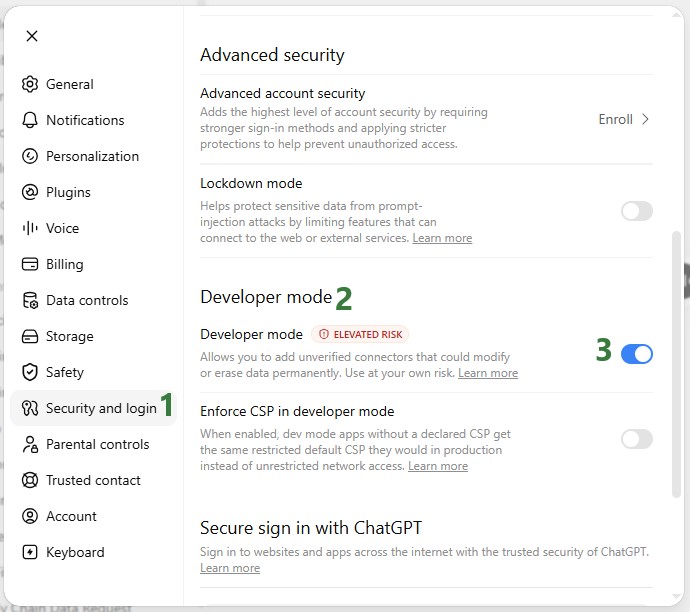Viewport: 690px width, 612px height.
Task: Click the settings panel vertical scrollbar
Action: click(676, 364)
